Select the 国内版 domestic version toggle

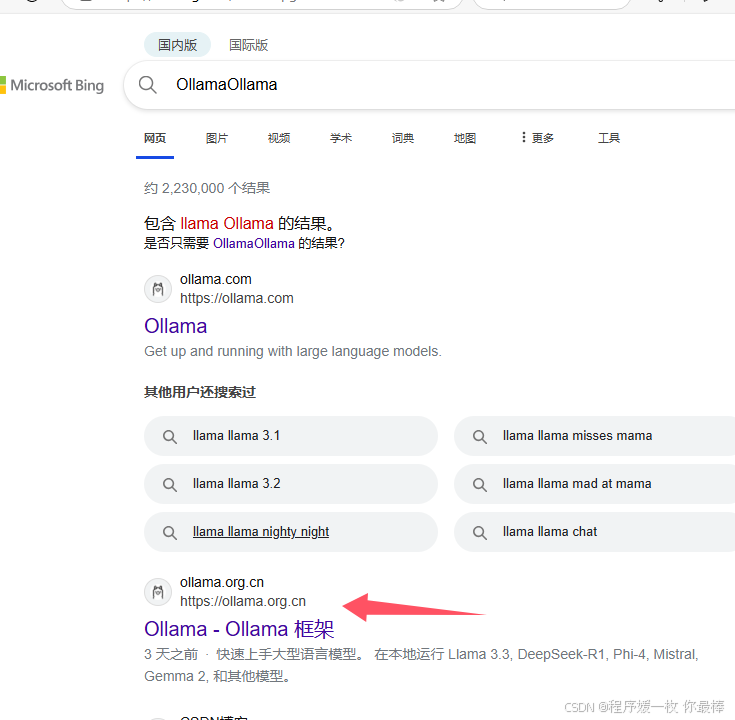177,45
